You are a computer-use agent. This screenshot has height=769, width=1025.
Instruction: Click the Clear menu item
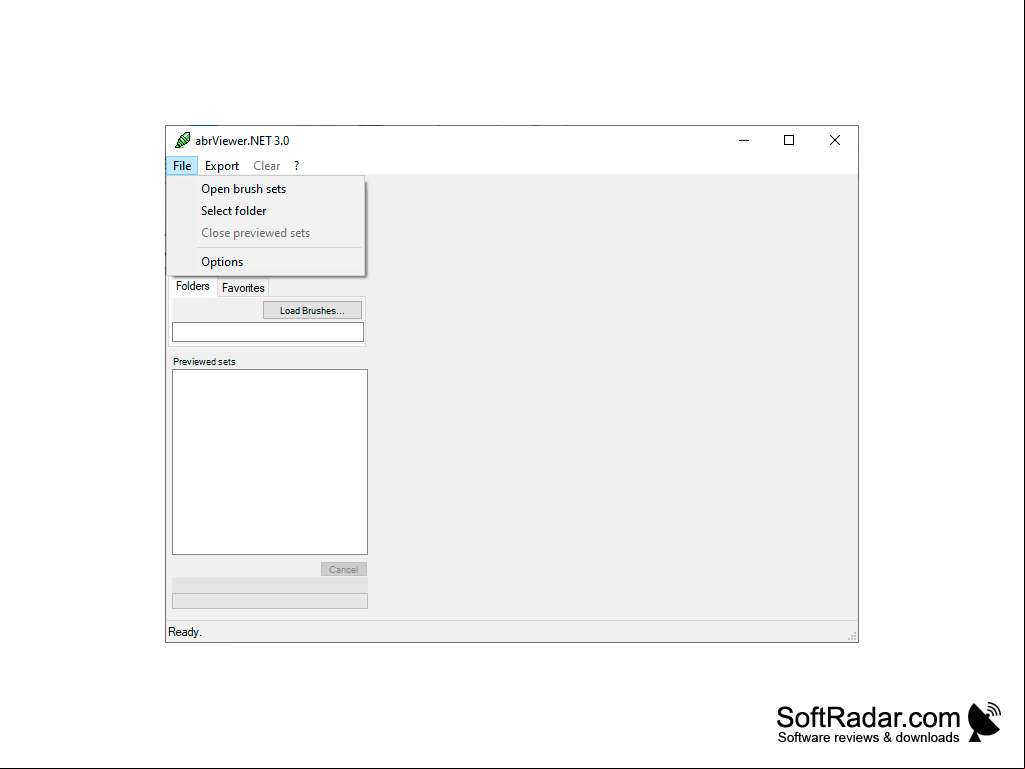pyautogui.click(x=267, y=165)
